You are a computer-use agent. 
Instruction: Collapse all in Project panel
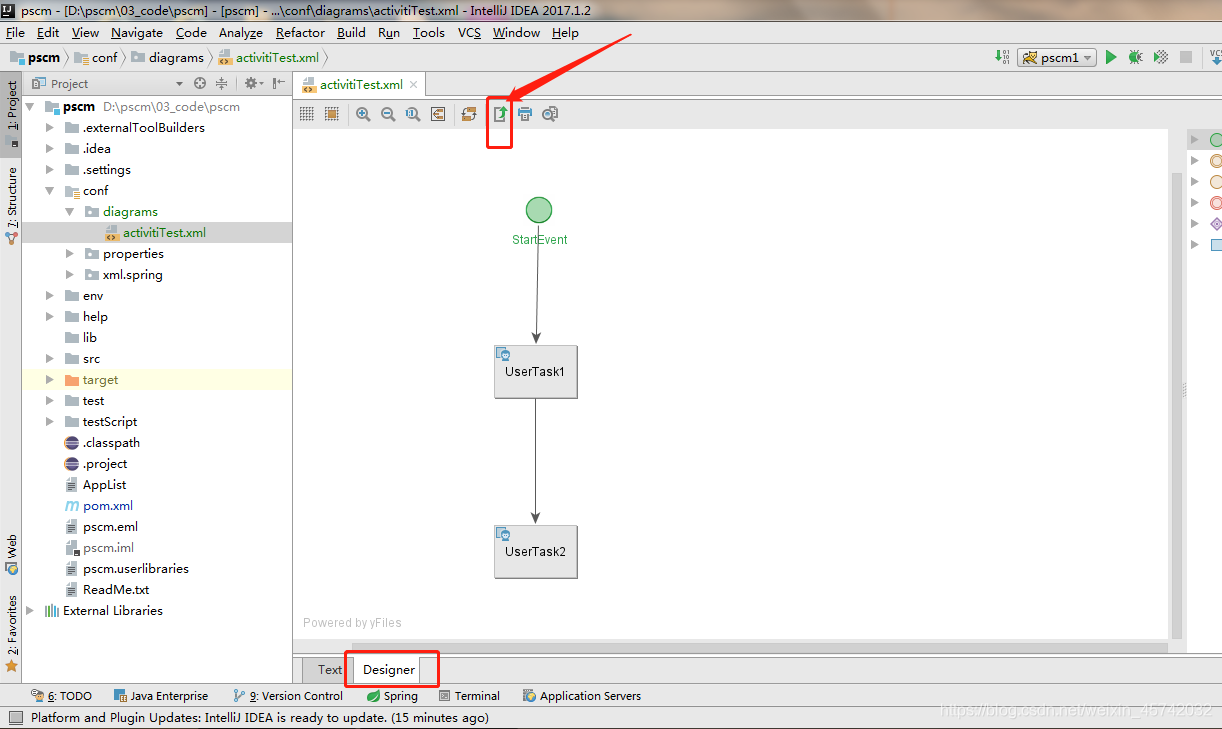coord(224,83)
